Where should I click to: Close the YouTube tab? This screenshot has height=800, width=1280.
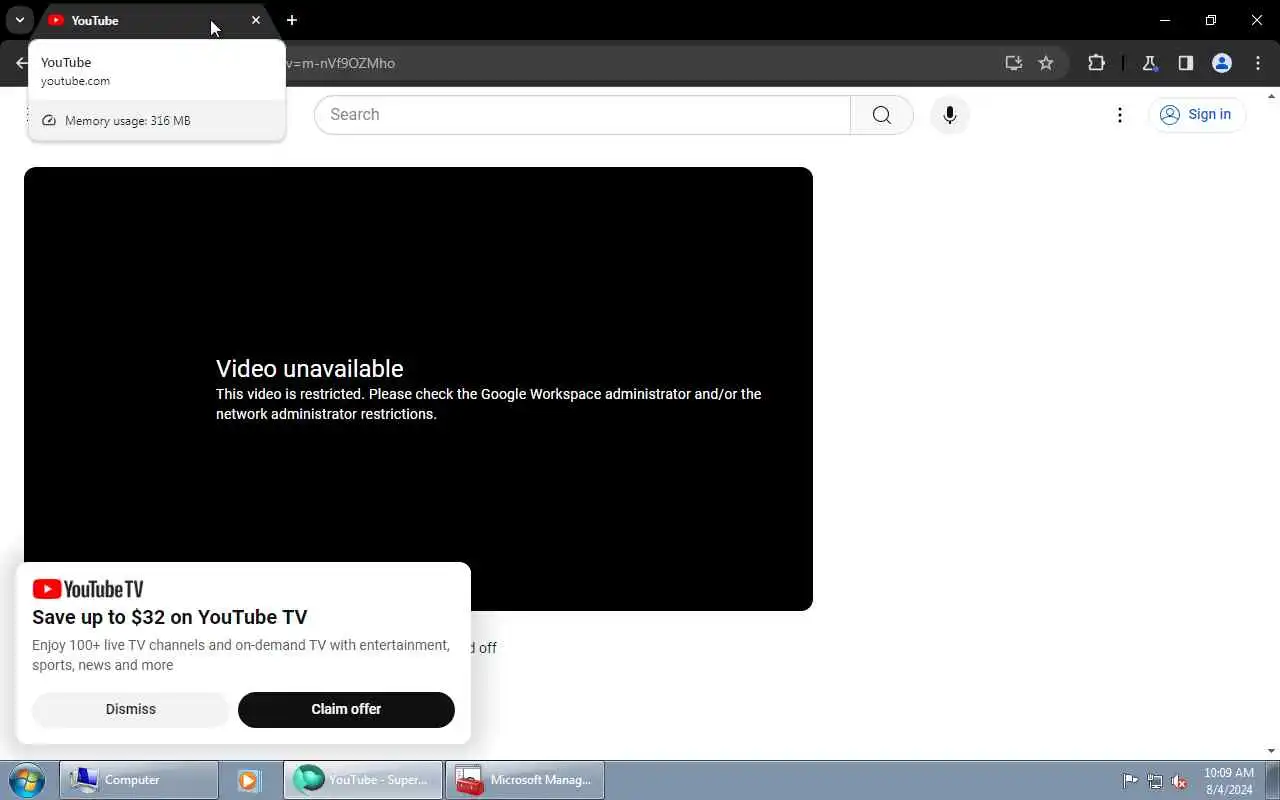click(256, 20)
